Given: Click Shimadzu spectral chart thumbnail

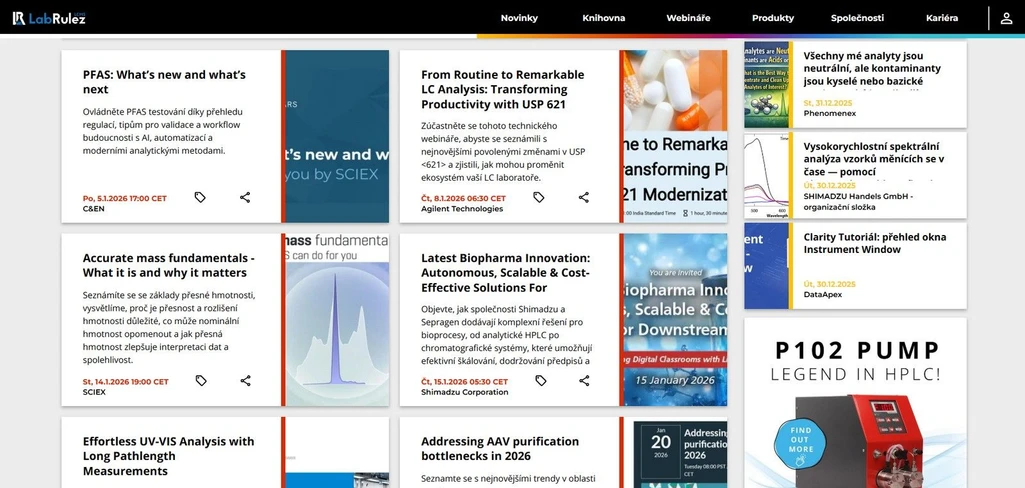Looking at the screenshot, I should [x=766, y=175].
